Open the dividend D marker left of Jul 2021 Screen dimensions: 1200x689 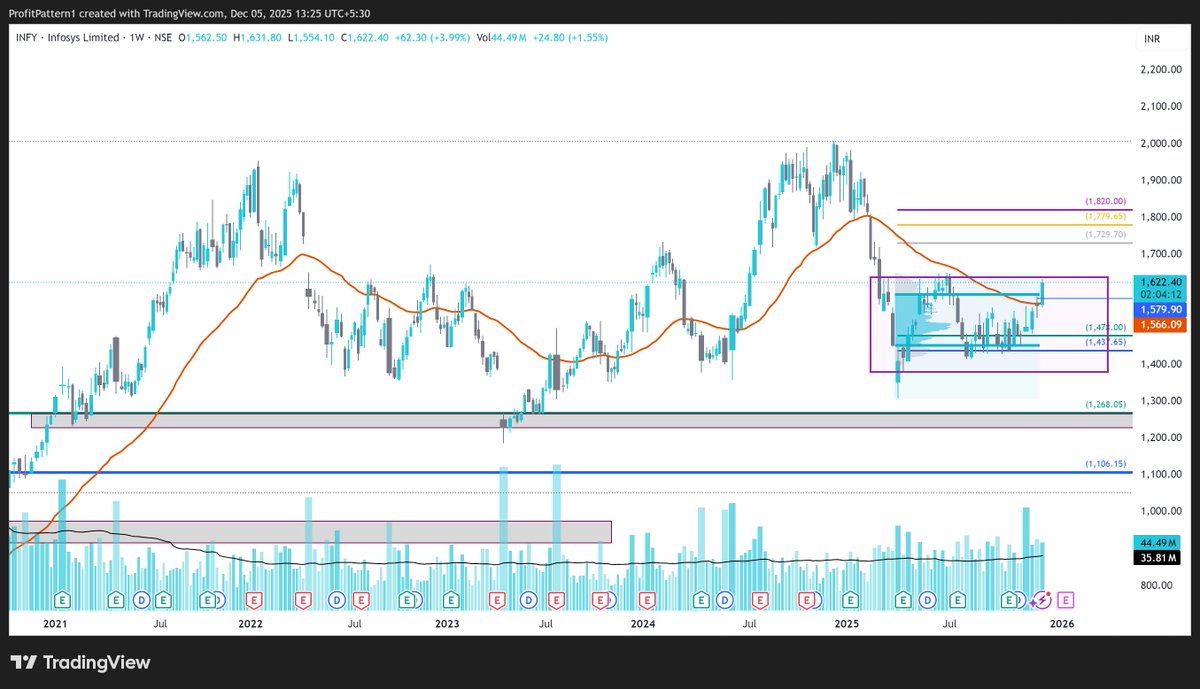[x=142, y=600]
